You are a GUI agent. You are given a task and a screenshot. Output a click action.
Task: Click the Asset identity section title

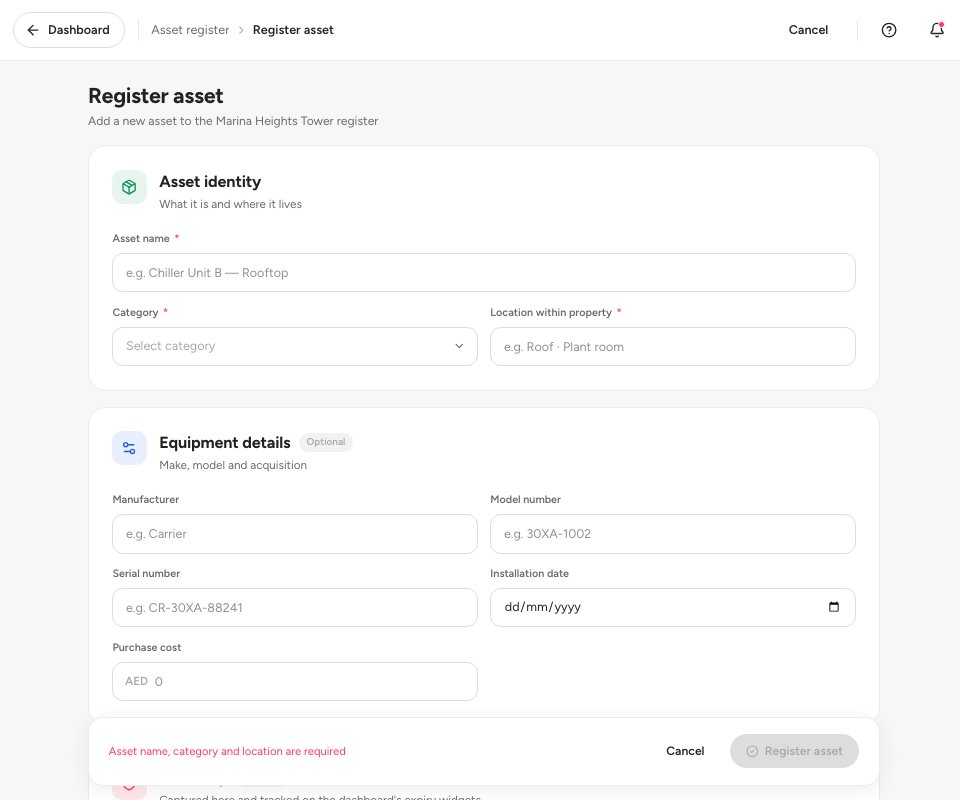(x=210, y=182)
